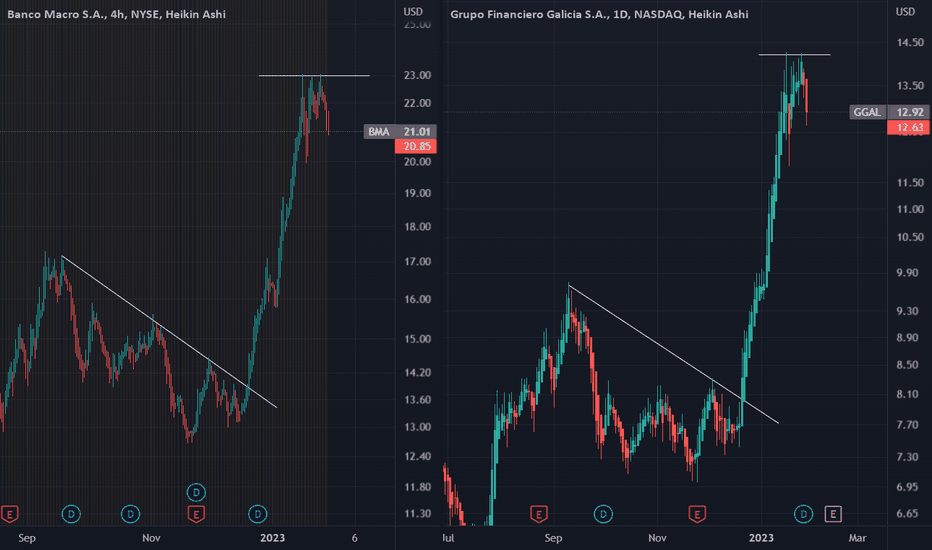
Task: Select the descending trendline on Banco Macro chart
Action: tap(170, 332)
